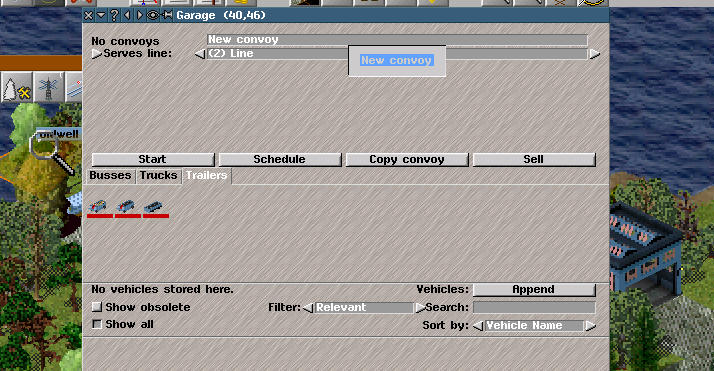Image resolution: width=714 pixels, height=371 pixels.
Task: Click the Schedule button
Action: click(x=280, y=160)
